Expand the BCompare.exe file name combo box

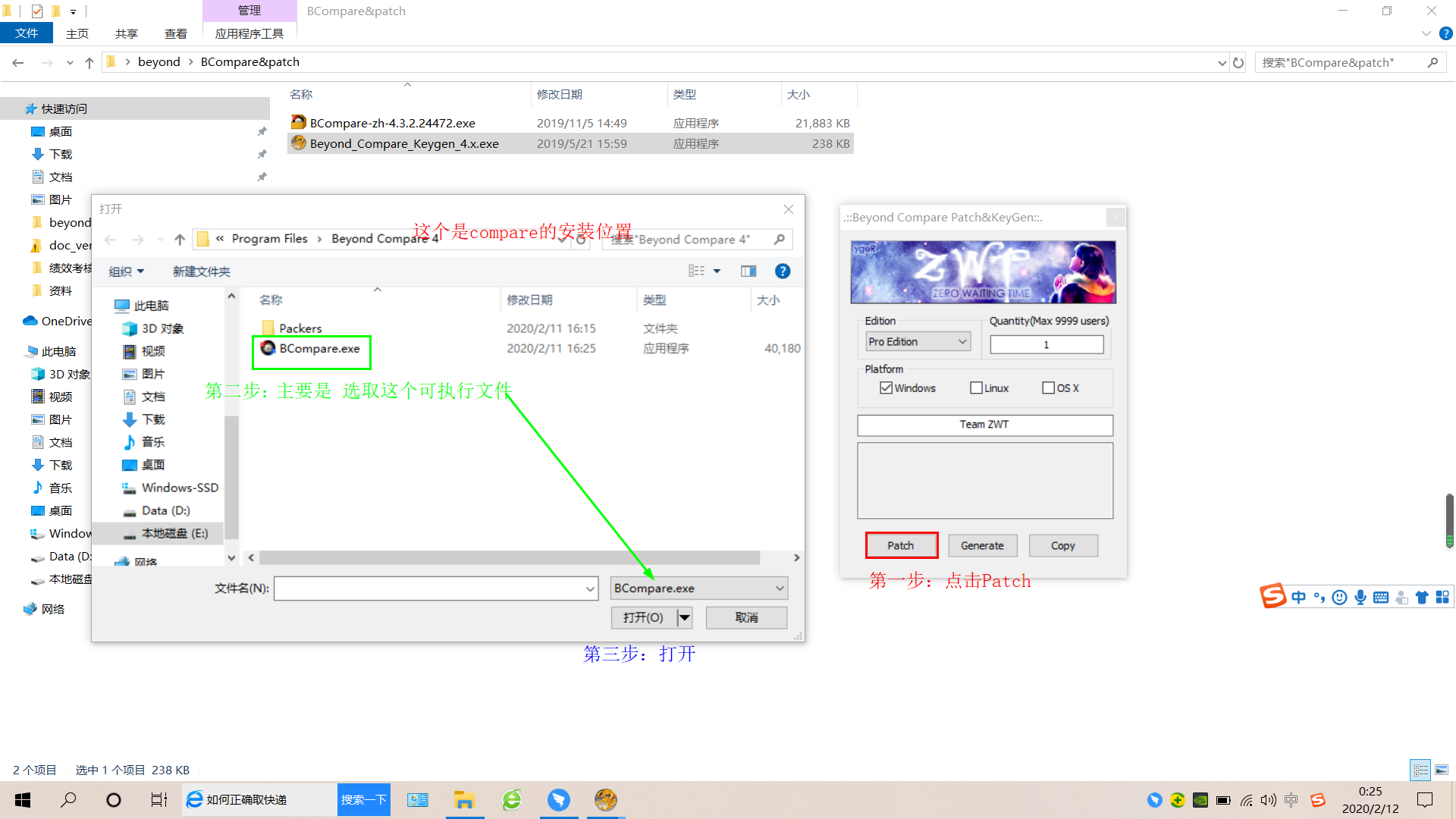780,588
